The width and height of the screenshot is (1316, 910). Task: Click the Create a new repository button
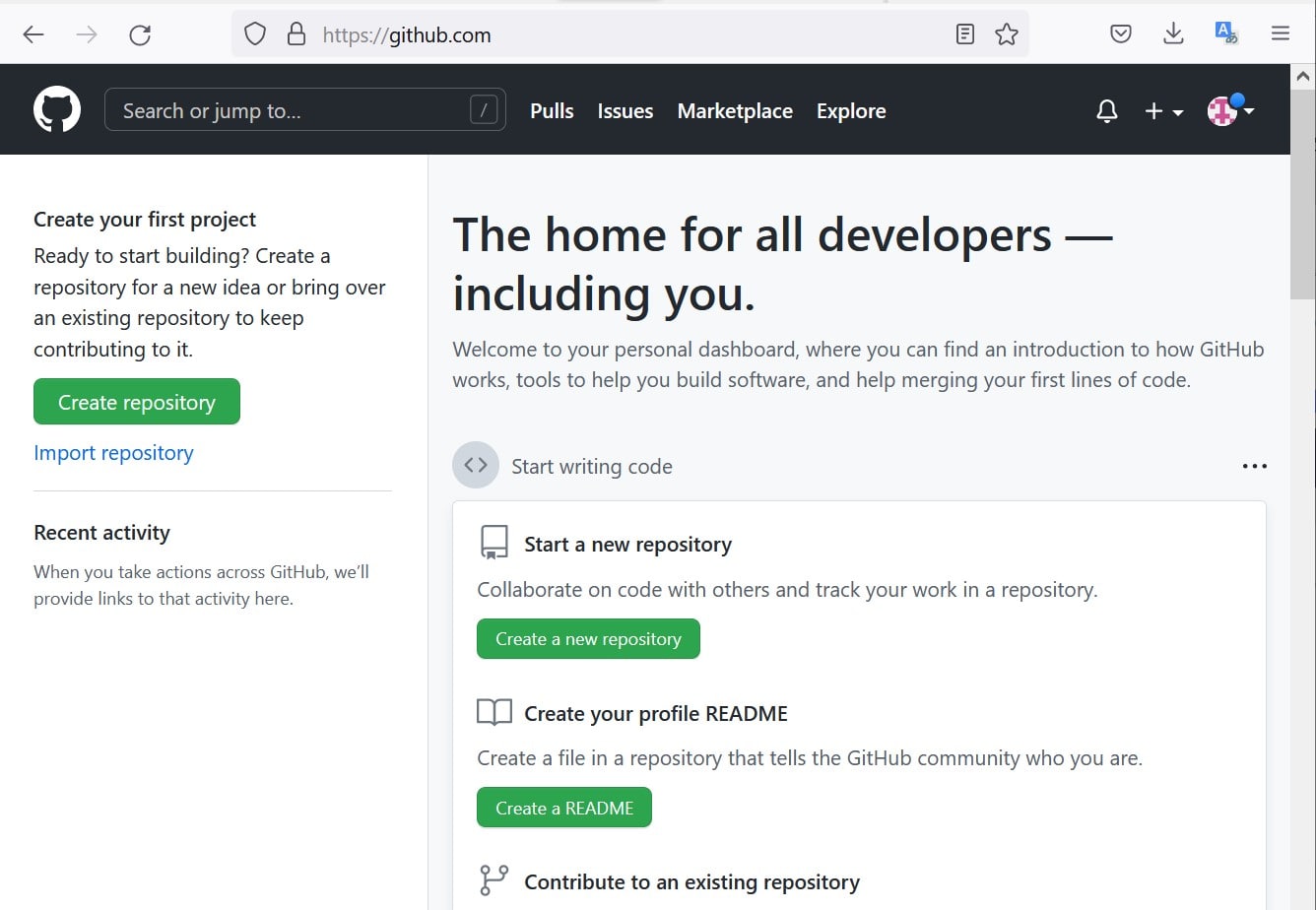(588, 639)
